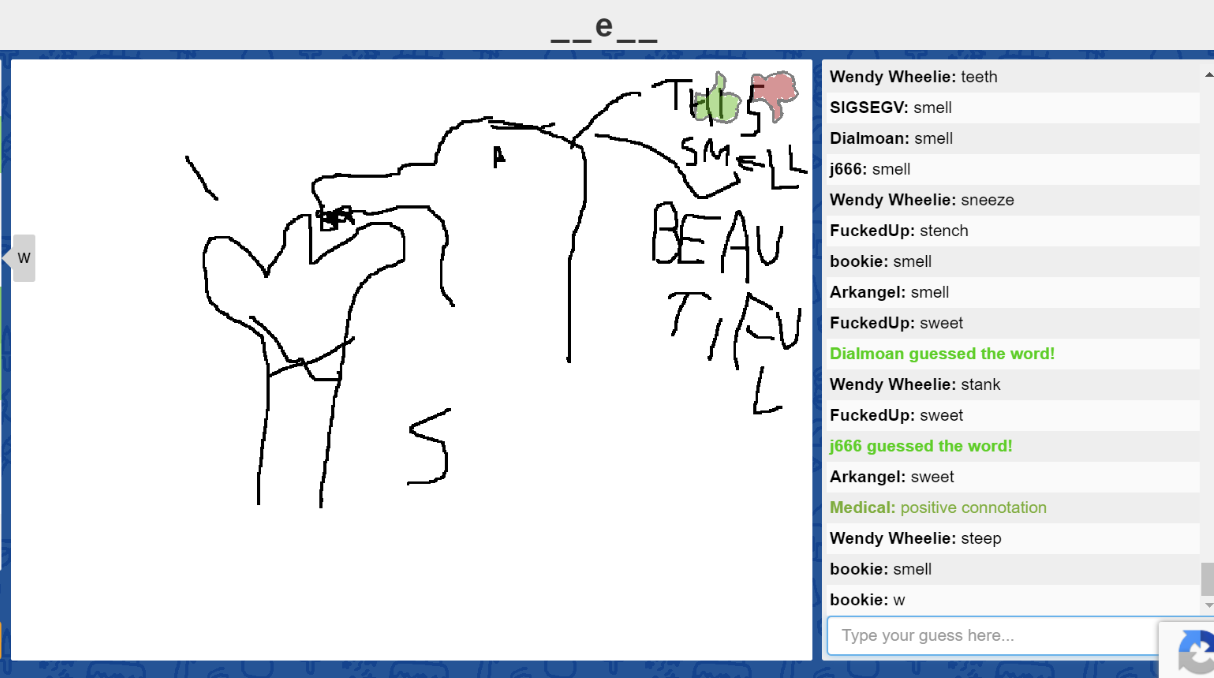The height and width of the screenshot is (678, 1214).
Task: Click the word hint '__e__' at top
Action: pyautogui.click(x=604, y=28)
